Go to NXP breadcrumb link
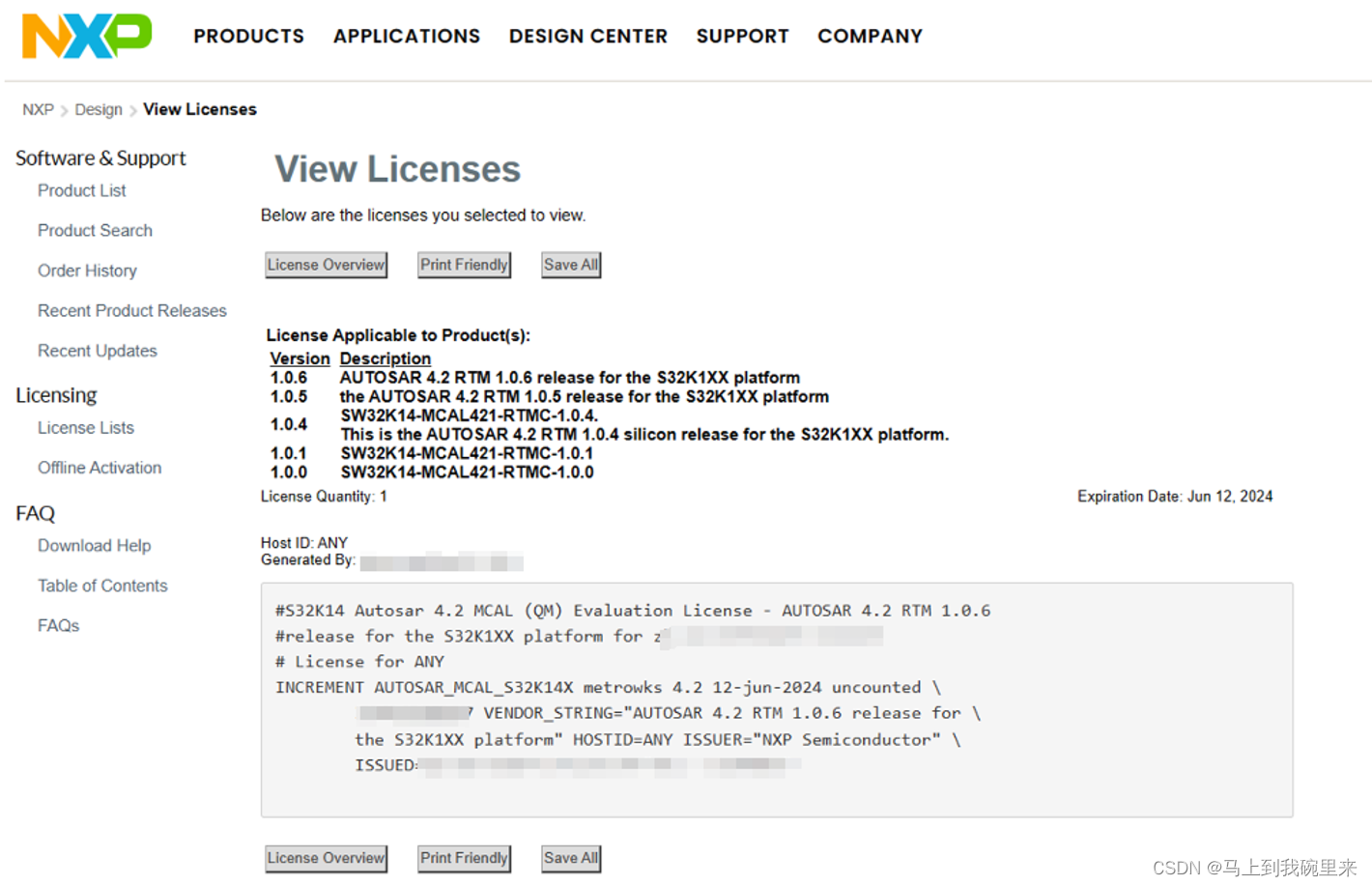 [x=38, y=109]
